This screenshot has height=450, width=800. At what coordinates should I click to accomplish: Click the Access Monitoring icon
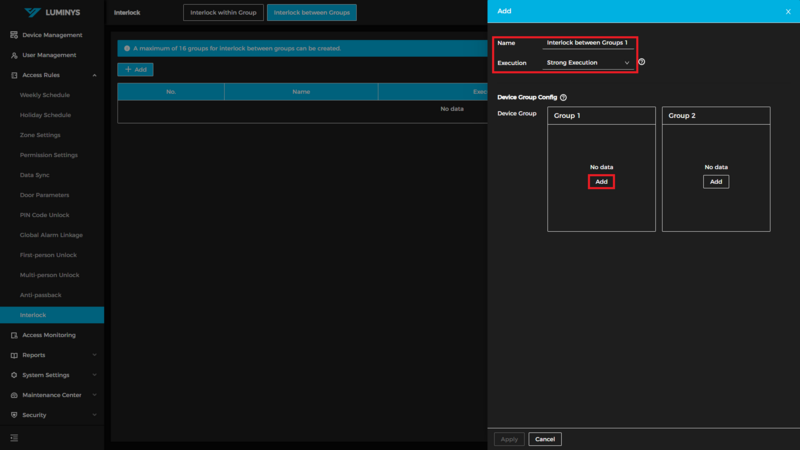pyautogui.click(x=14, y=335)
